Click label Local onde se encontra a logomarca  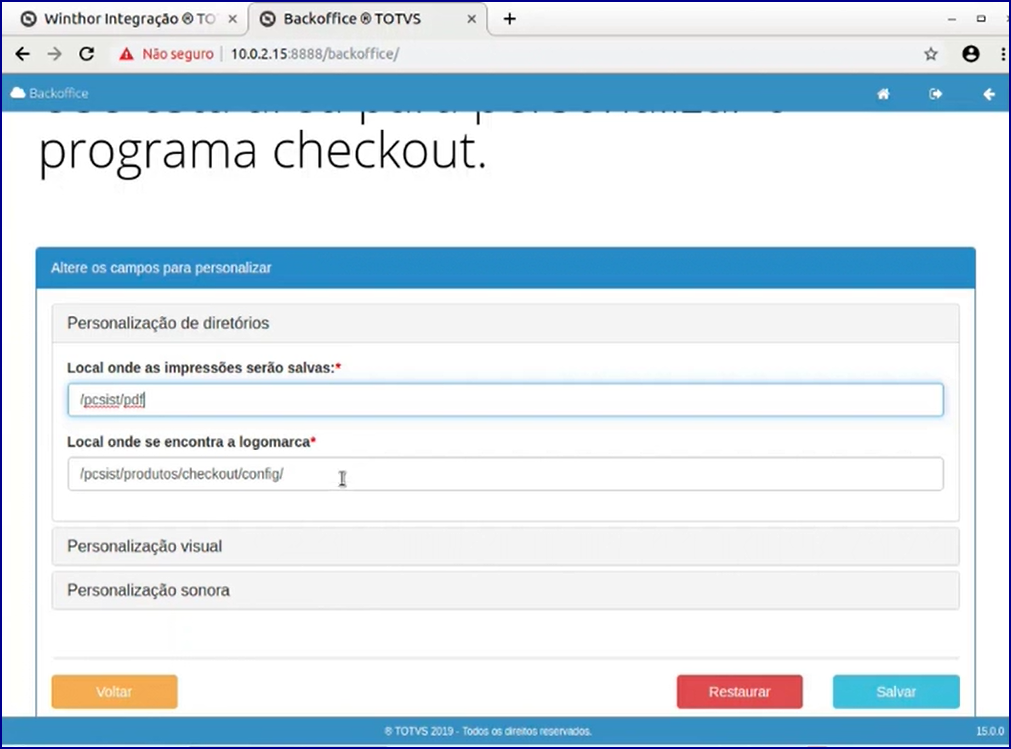pyautogui.click(x=191, y=442)
